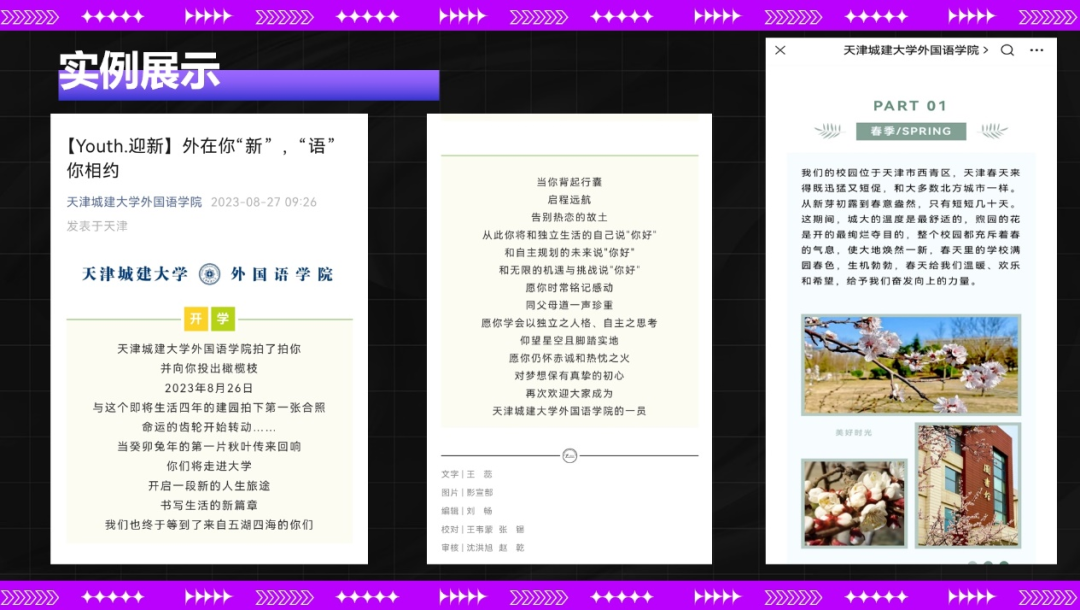
Task: Click the line "愿你时常铭记感动"
Action: coord(570,288)
